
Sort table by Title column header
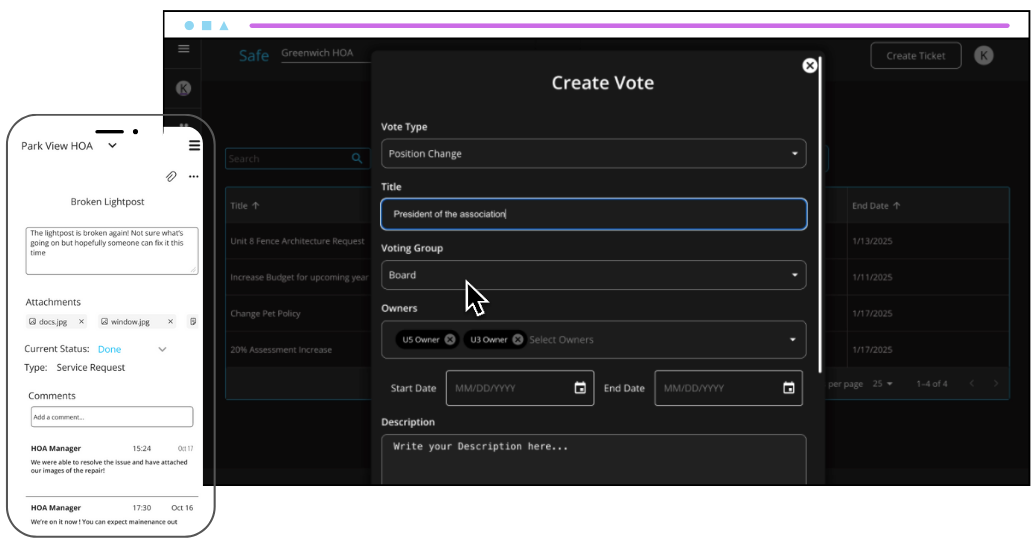245,206
